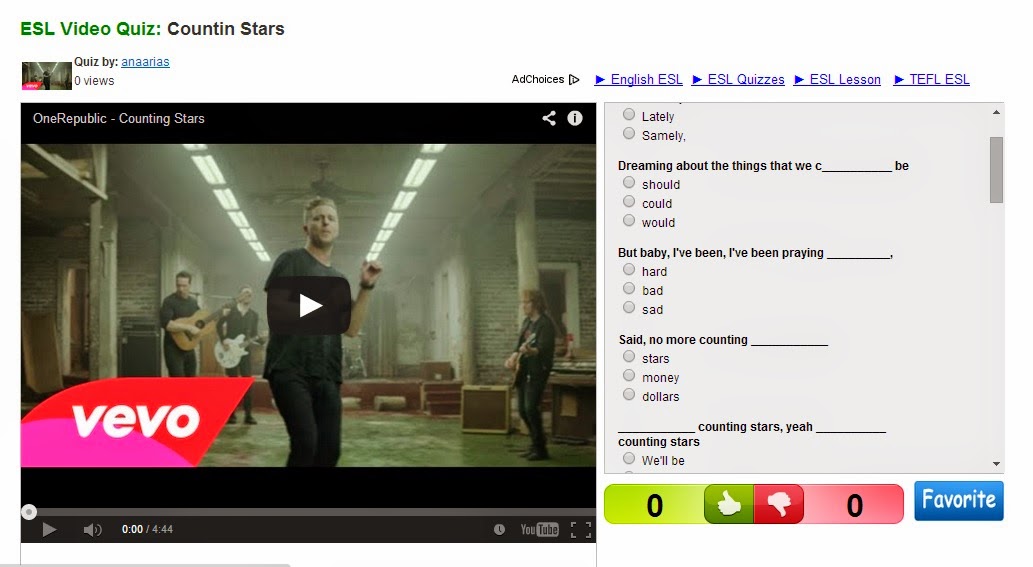Open the video info icon
This screenshot has width=1033, height=567.
[x=575, y=118]
